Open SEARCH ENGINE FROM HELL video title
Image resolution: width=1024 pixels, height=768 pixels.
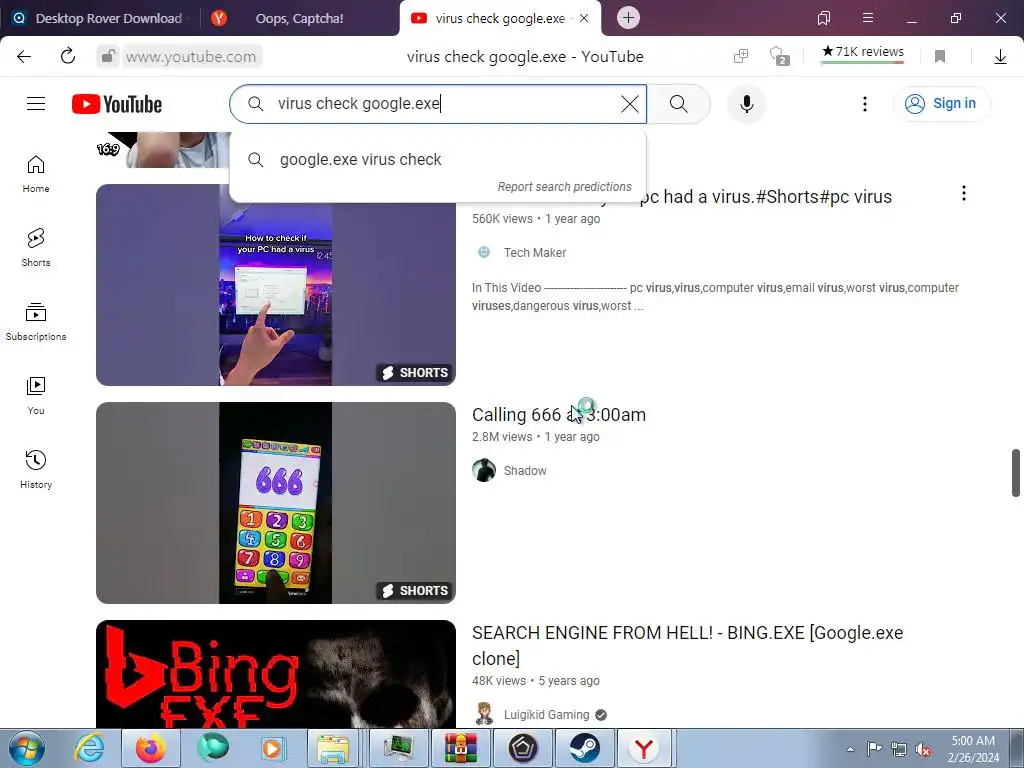[x=687, y=645]
